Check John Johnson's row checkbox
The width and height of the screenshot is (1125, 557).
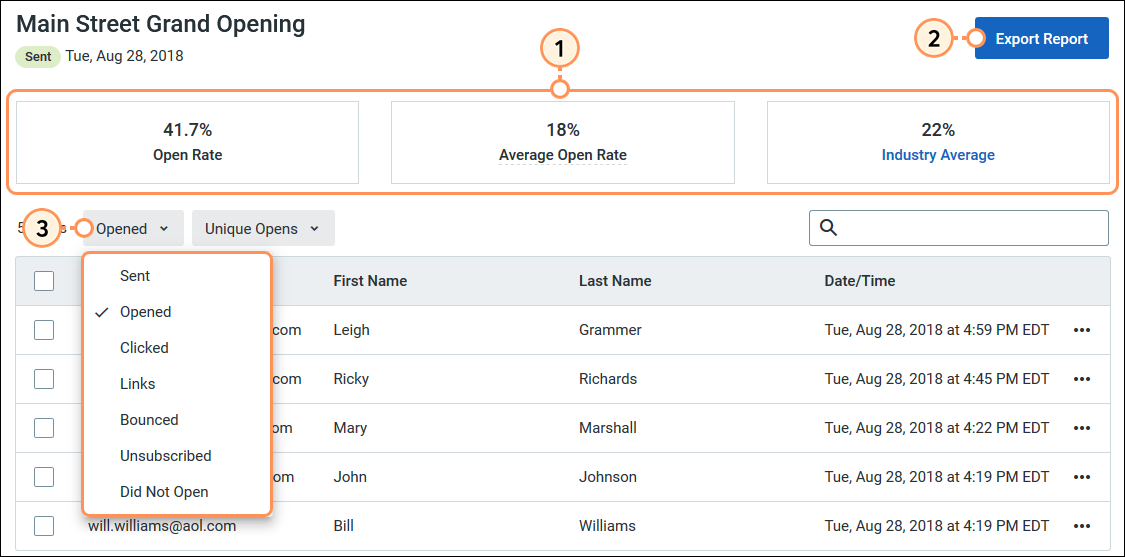click(44, 477)
